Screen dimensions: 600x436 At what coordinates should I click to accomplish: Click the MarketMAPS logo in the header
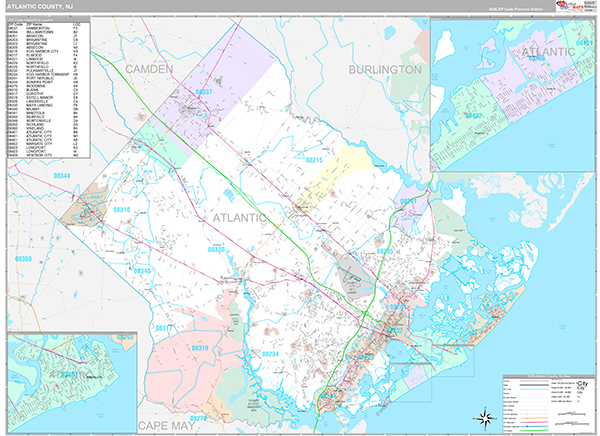(570, 6)
